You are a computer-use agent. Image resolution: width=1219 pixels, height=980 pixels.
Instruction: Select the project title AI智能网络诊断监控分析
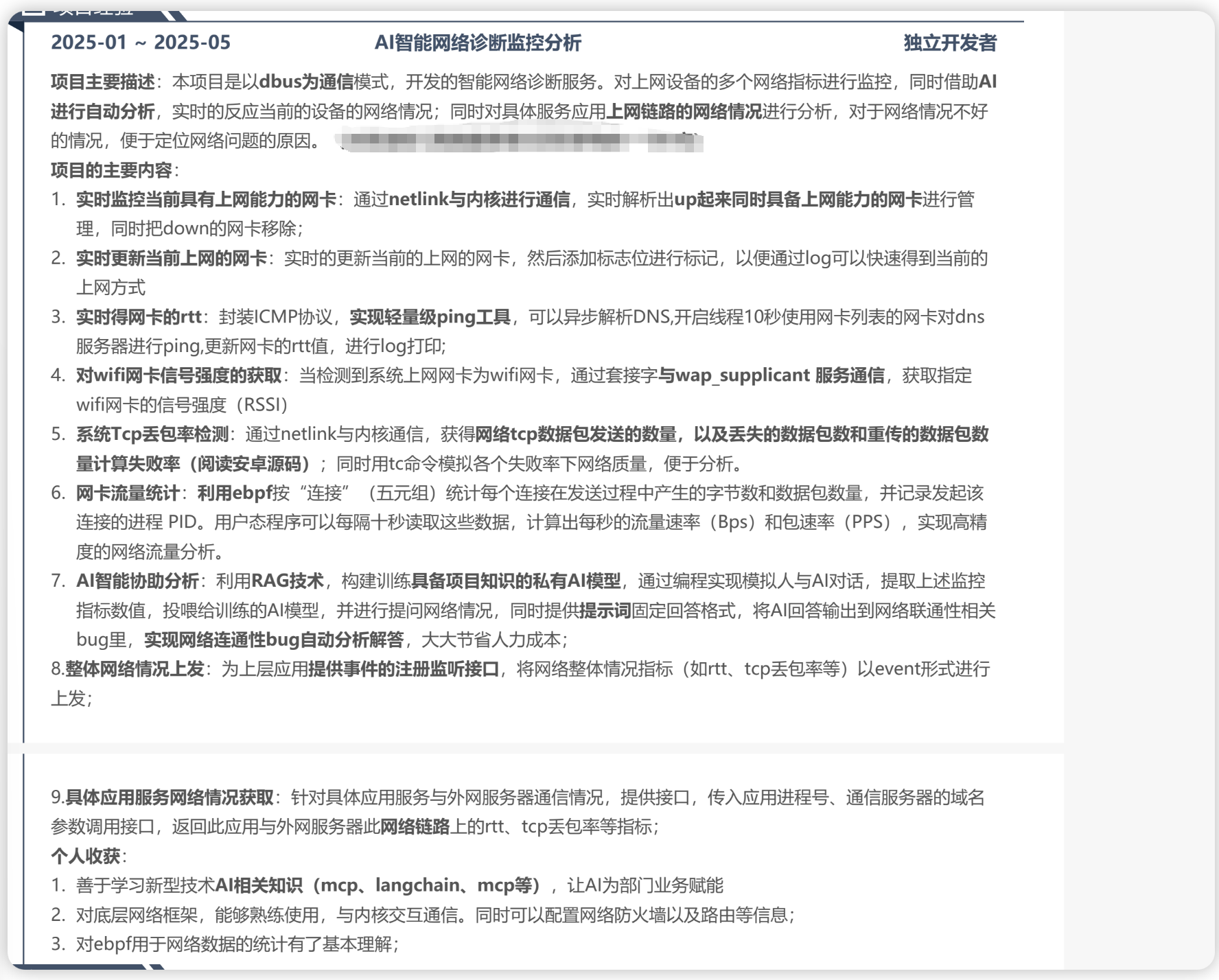click(x=478, y=43)
